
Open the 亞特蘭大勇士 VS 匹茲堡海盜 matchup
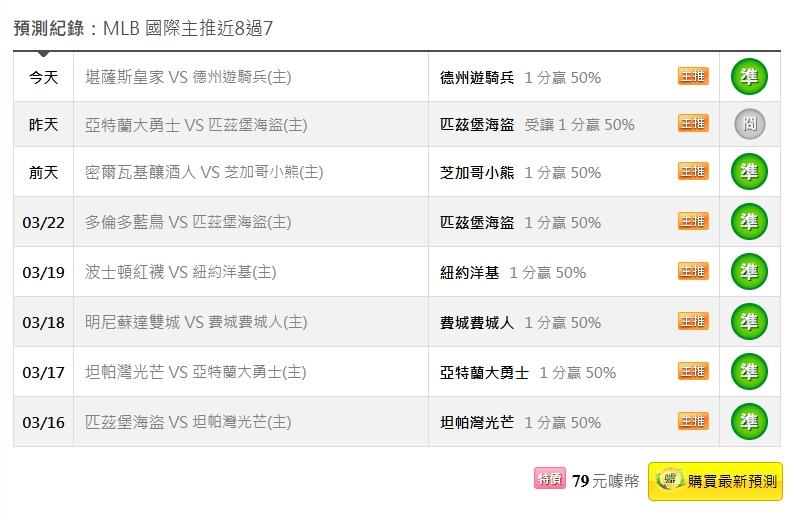[196, 125]
